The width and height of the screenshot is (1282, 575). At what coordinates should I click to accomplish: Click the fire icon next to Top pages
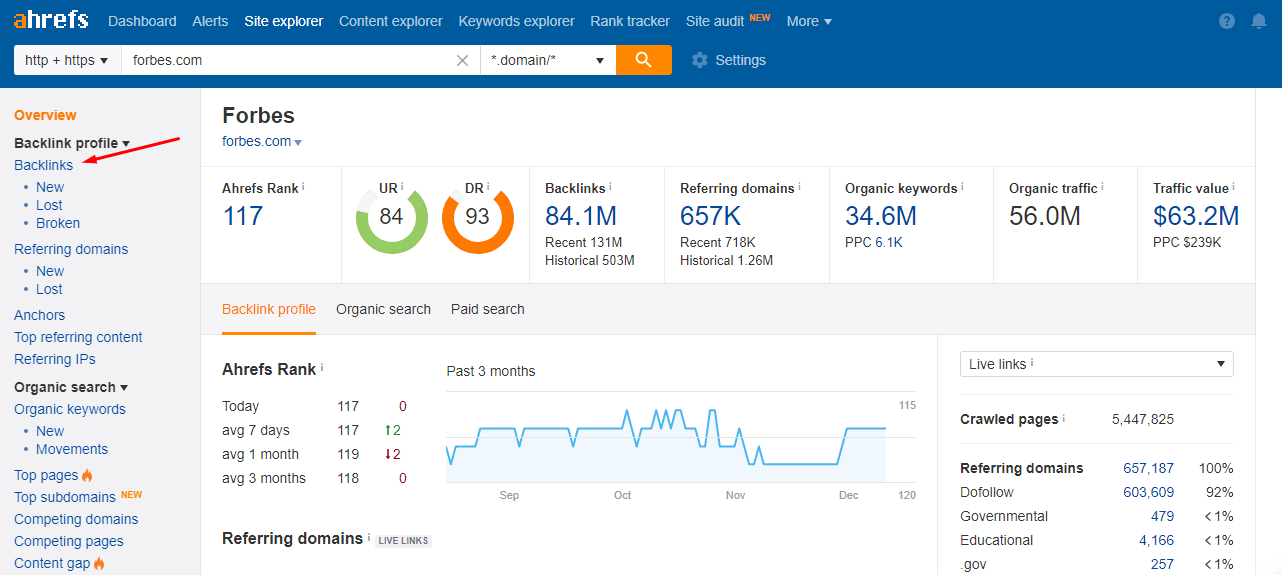pos(87,475)
